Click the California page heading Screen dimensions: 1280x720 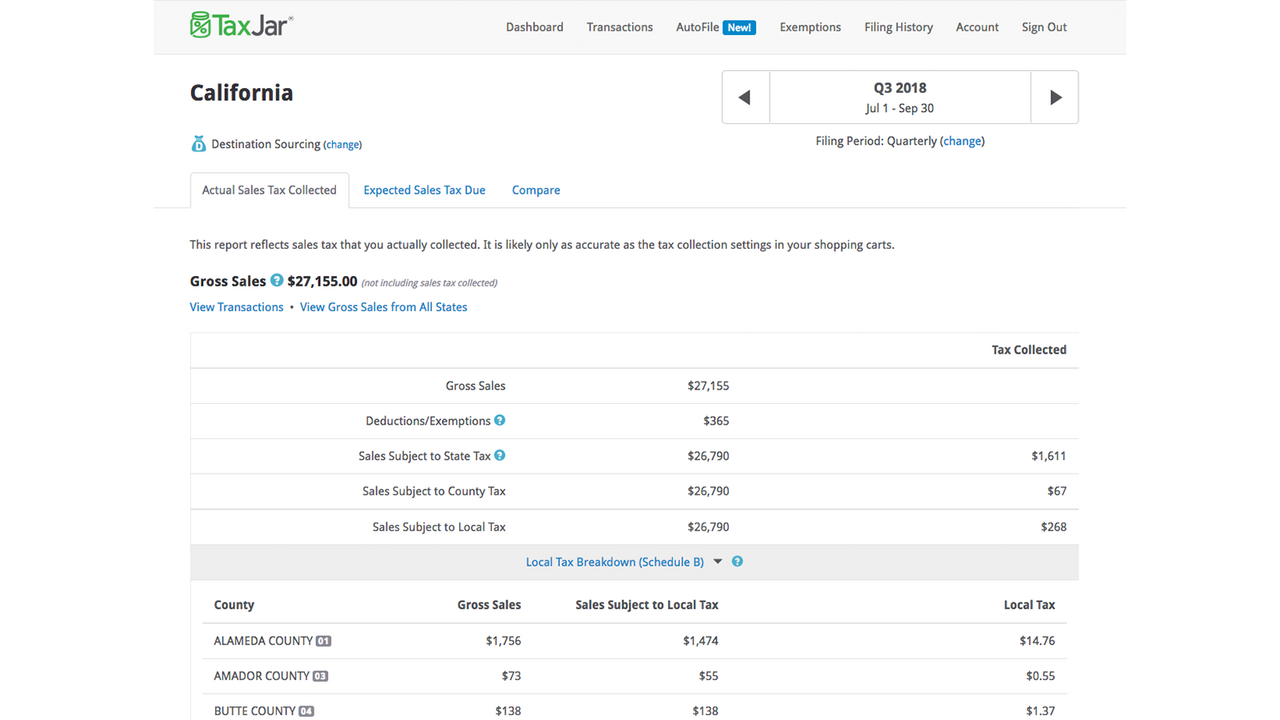pos(242,93)
